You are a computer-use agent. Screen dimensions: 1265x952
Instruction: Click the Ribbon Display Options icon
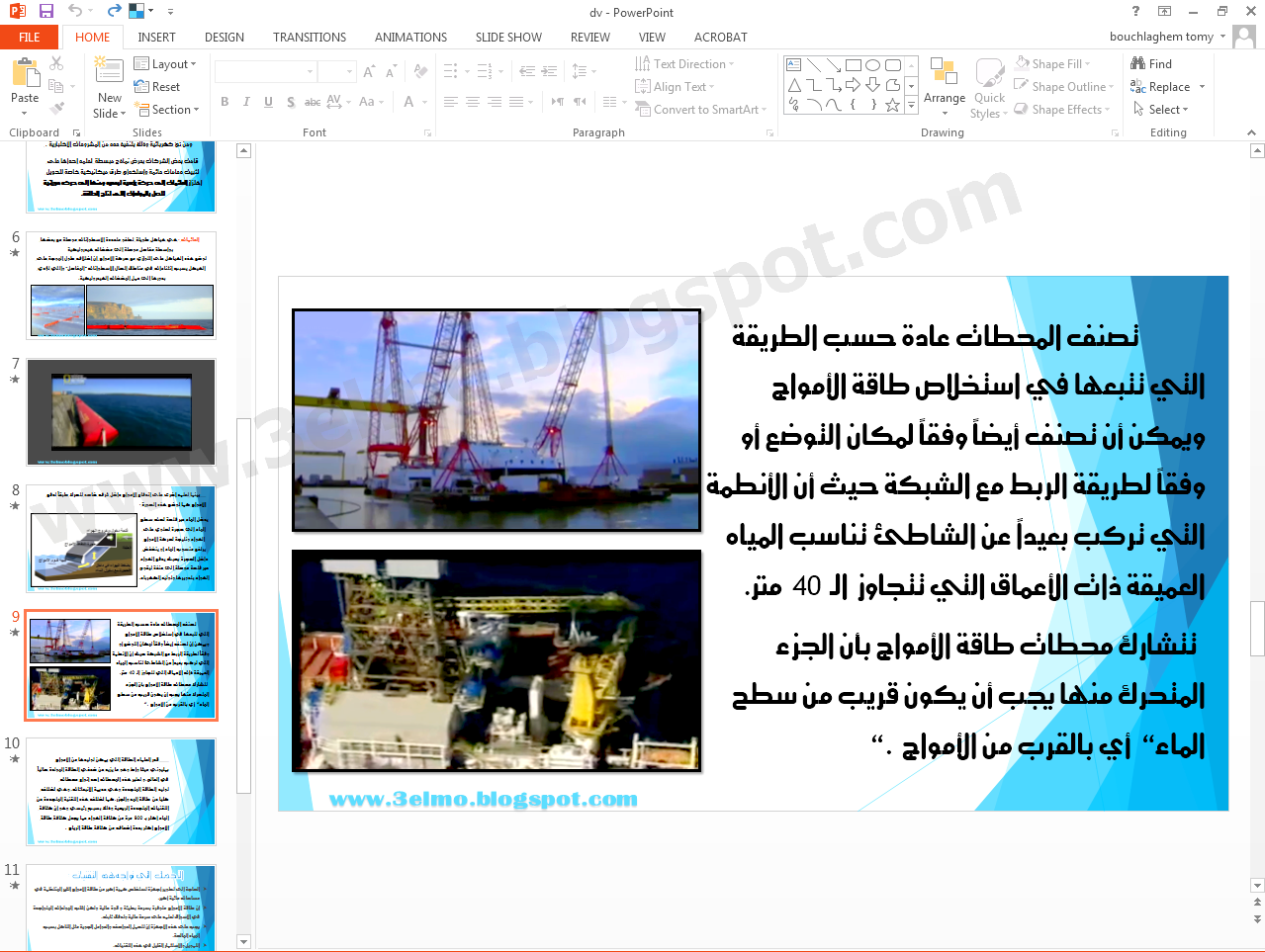click(1165, 11)
